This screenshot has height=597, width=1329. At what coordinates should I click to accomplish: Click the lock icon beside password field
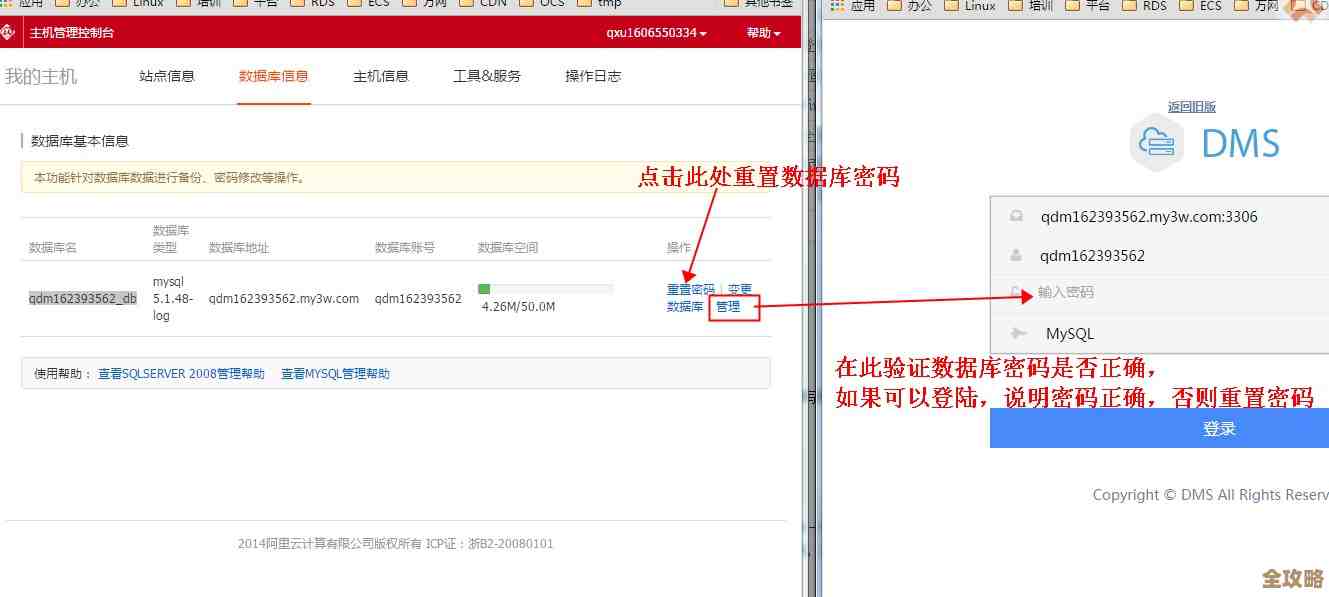pos(1016,290)
